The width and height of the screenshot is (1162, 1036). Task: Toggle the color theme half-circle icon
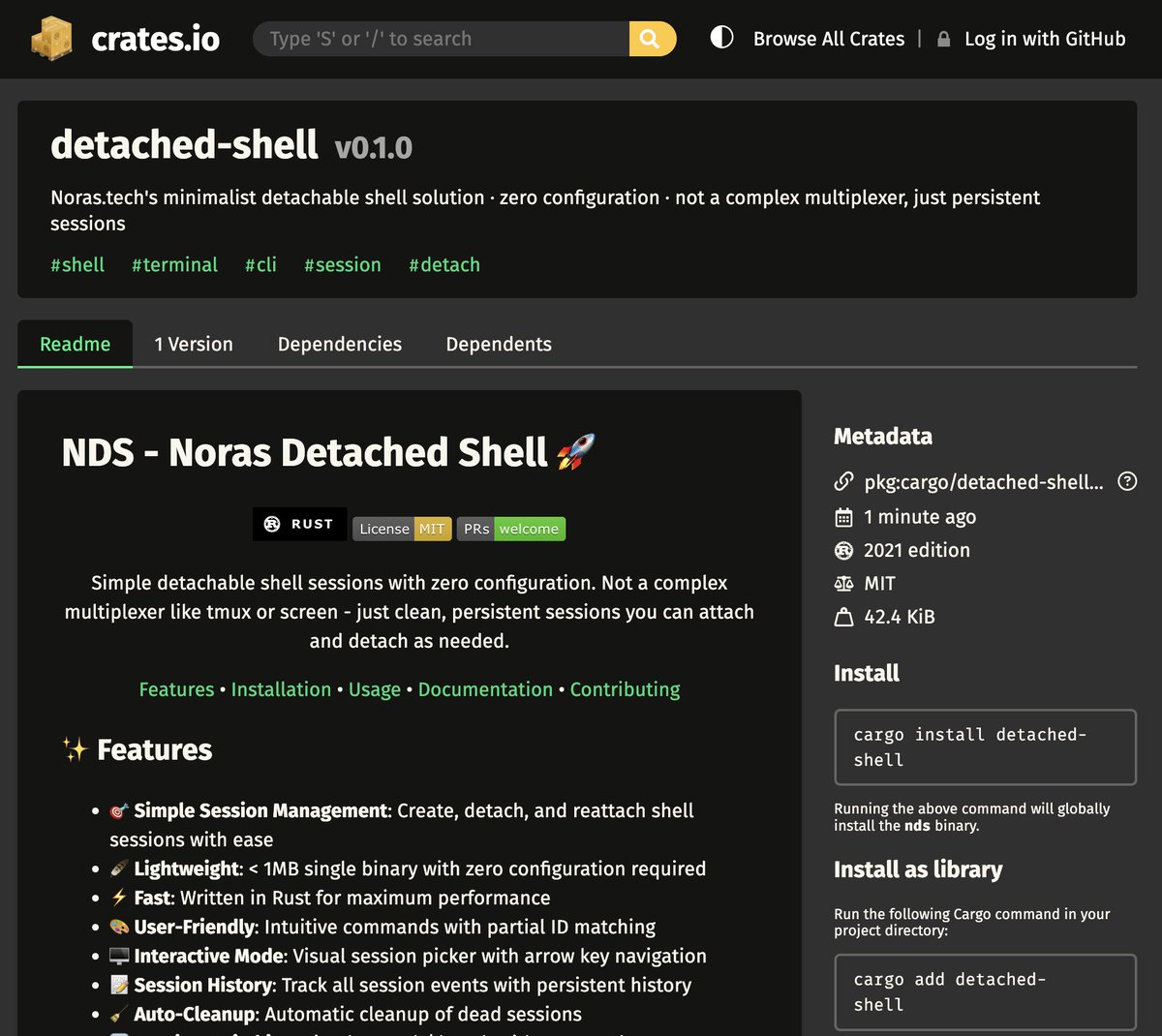point(721,38)
